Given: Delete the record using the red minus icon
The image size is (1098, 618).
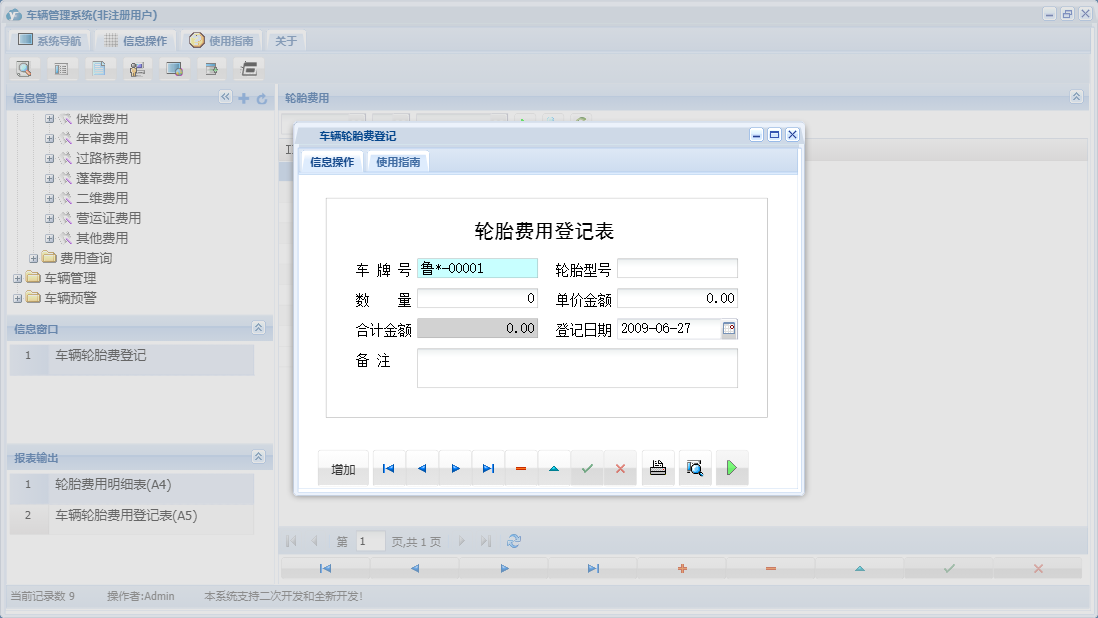Looking at the screenshot, I should pyautogui.click(x=521, y=467).
